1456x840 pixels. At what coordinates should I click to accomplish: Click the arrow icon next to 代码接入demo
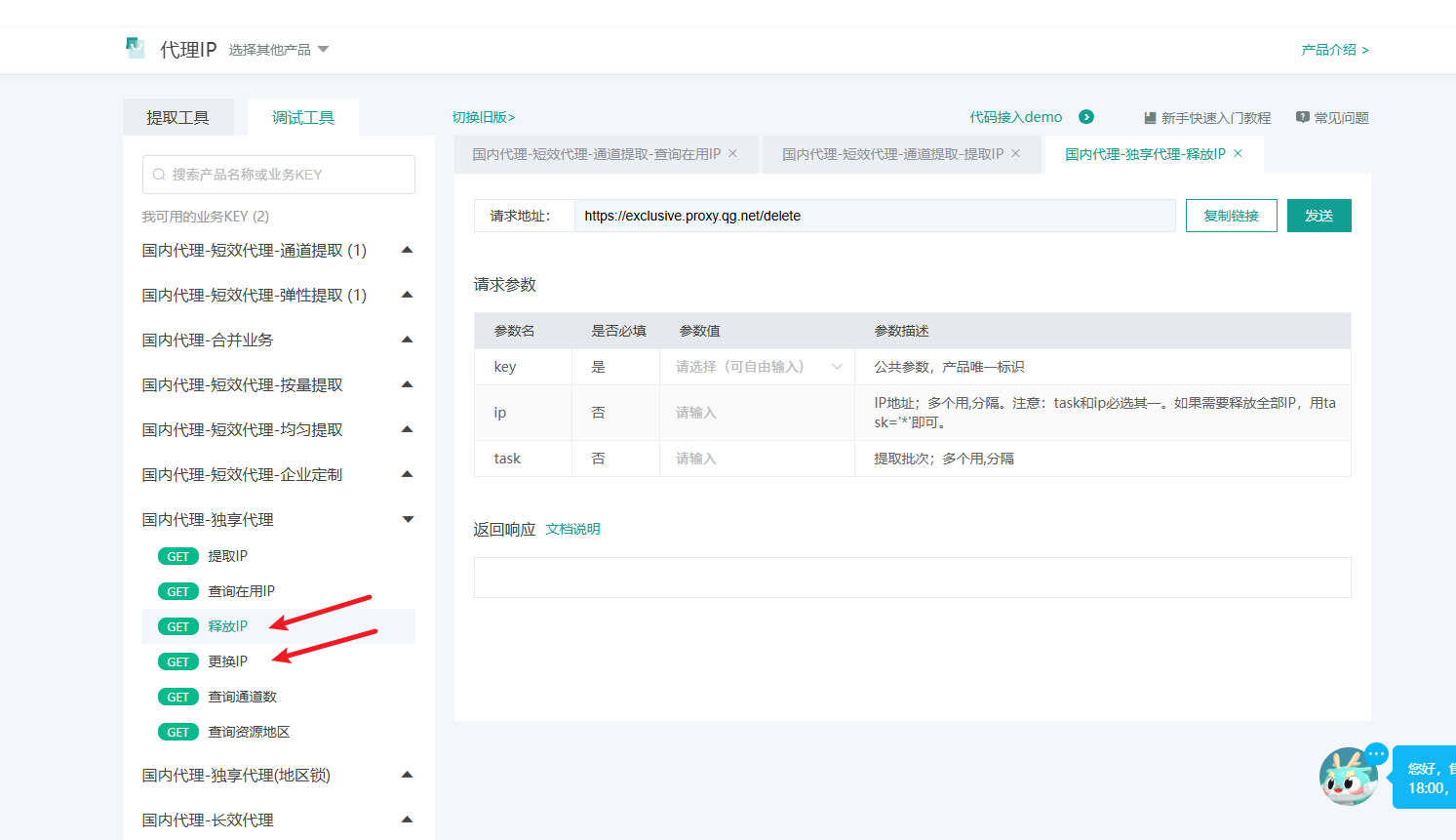click(x=1086, y=117)
